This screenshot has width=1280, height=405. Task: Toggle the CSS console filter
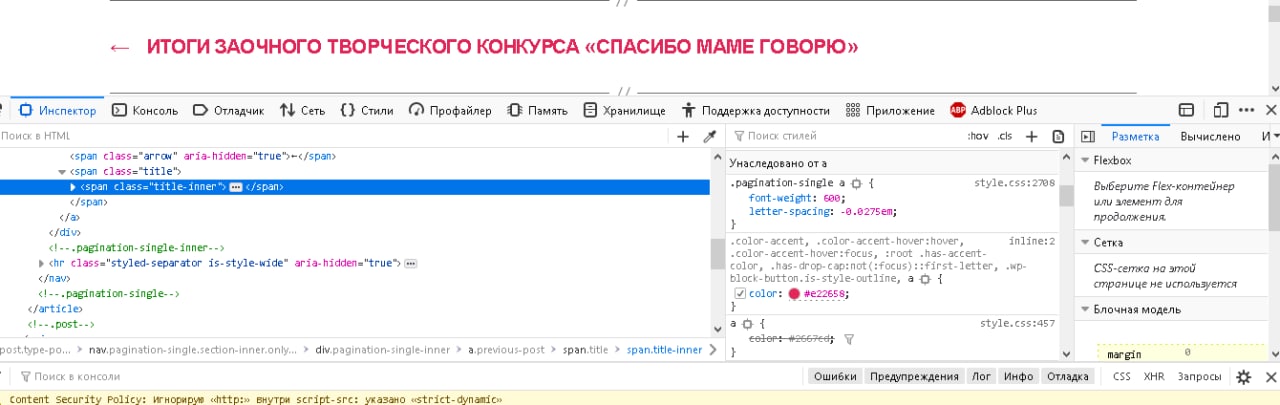coord(1121,376)
